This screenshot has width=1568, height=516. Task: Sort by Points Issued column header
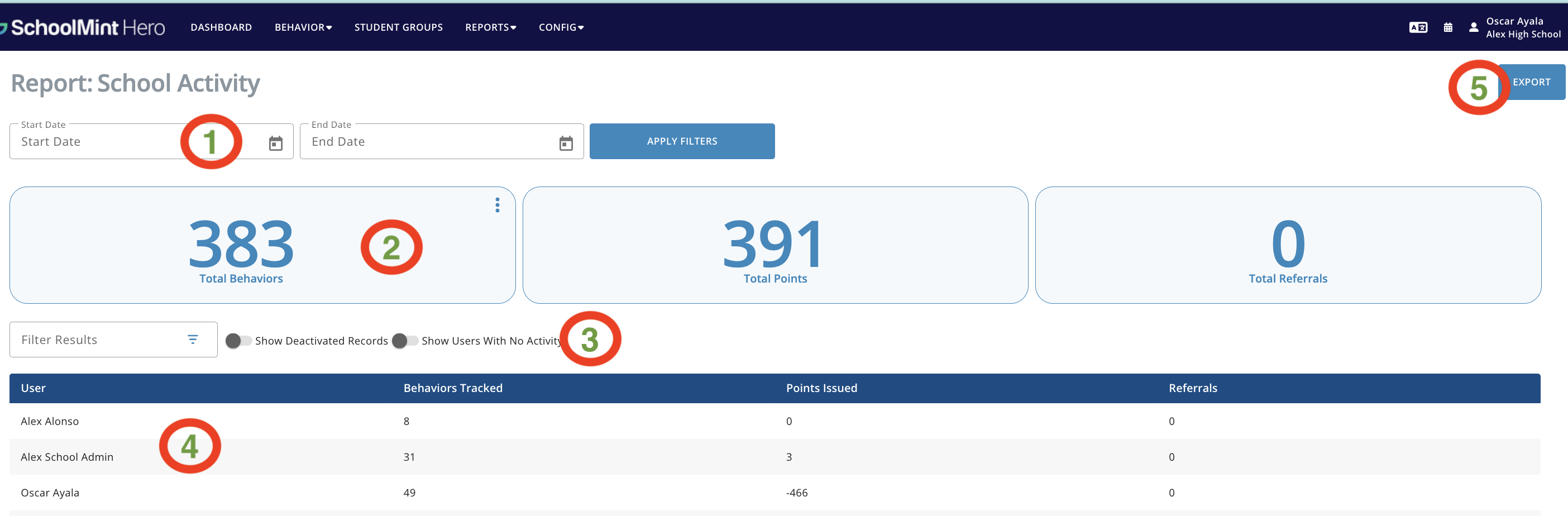coord(821,388)
